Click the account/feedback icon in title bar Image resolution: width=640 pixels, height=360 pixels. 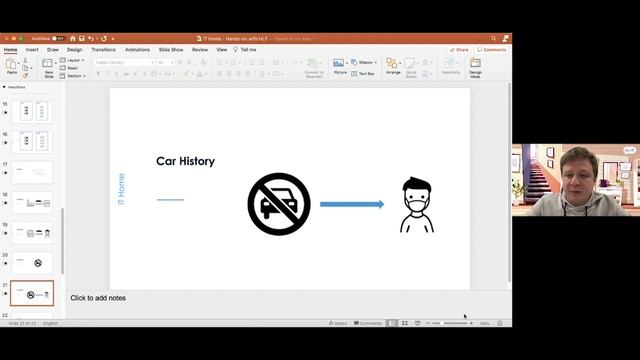[x=505, y=38]
